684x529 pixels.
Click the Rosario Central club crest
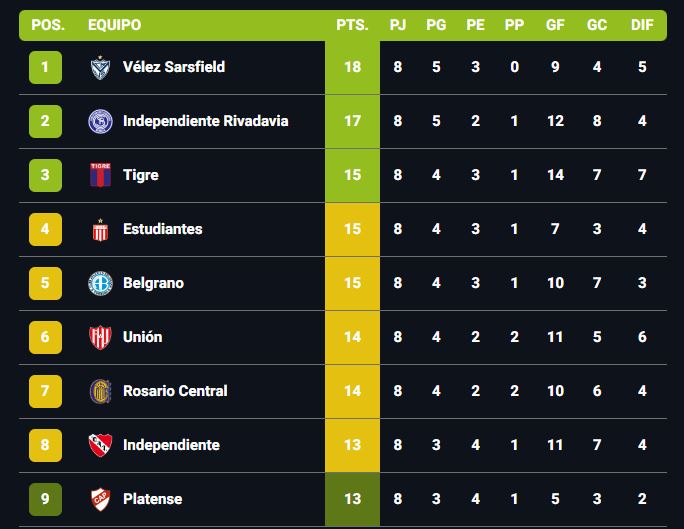click(100, 391)
